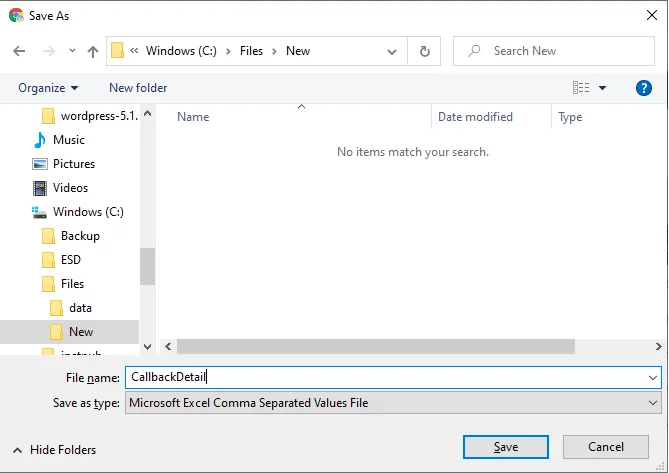This screenshot has width=669, height=473.
Task: Create a New folder
Action: point(138,88)
